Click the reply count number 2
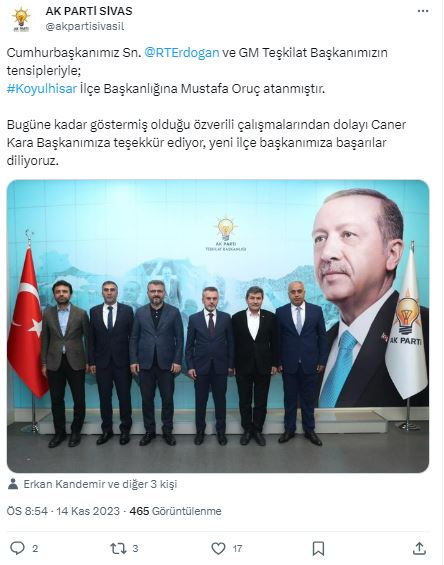This screenshot has width=444, height=565. pos(35,549)
